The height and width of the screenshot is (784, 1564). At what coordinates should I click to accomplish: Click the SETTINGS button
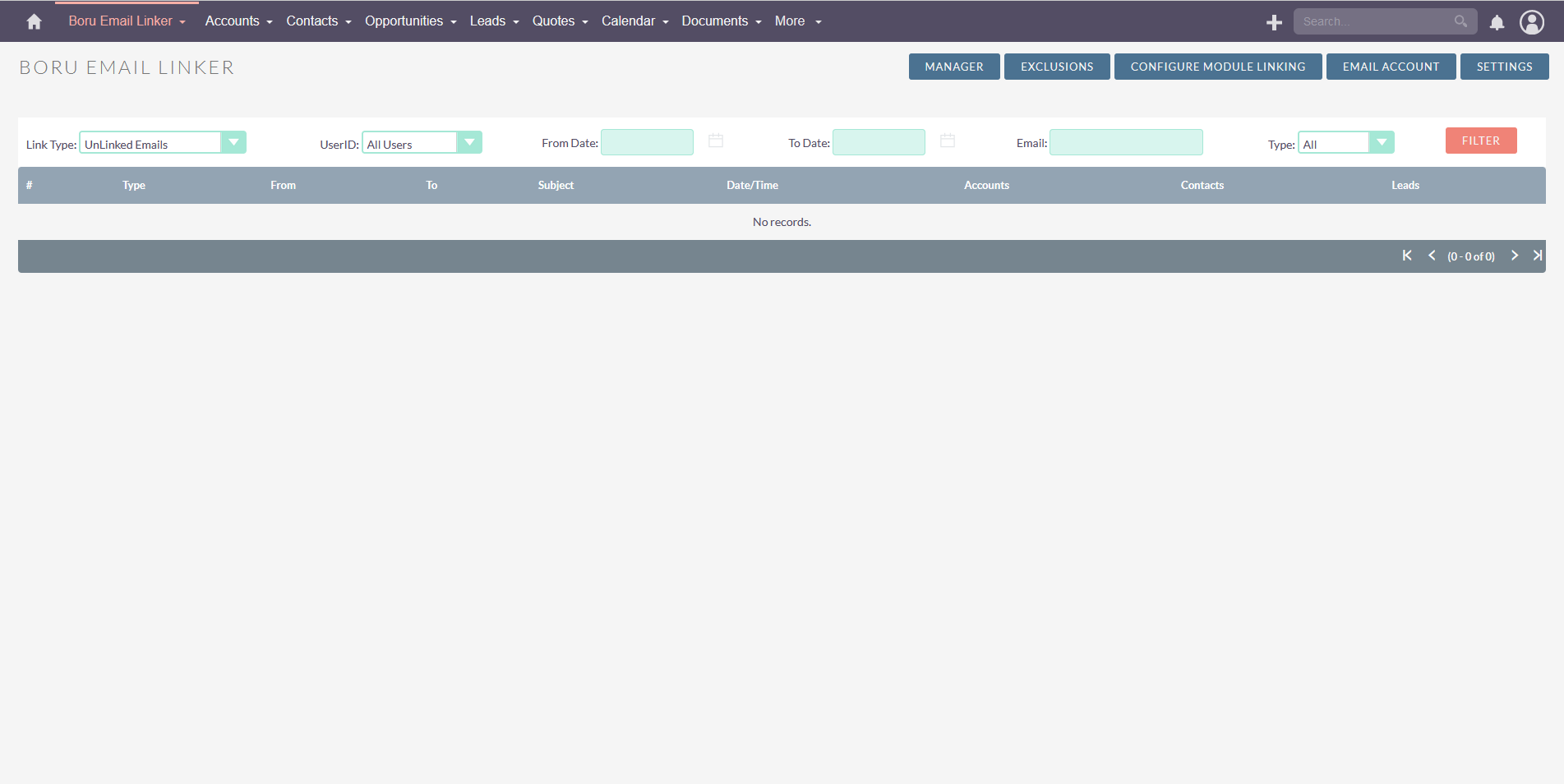point(1504,67)
